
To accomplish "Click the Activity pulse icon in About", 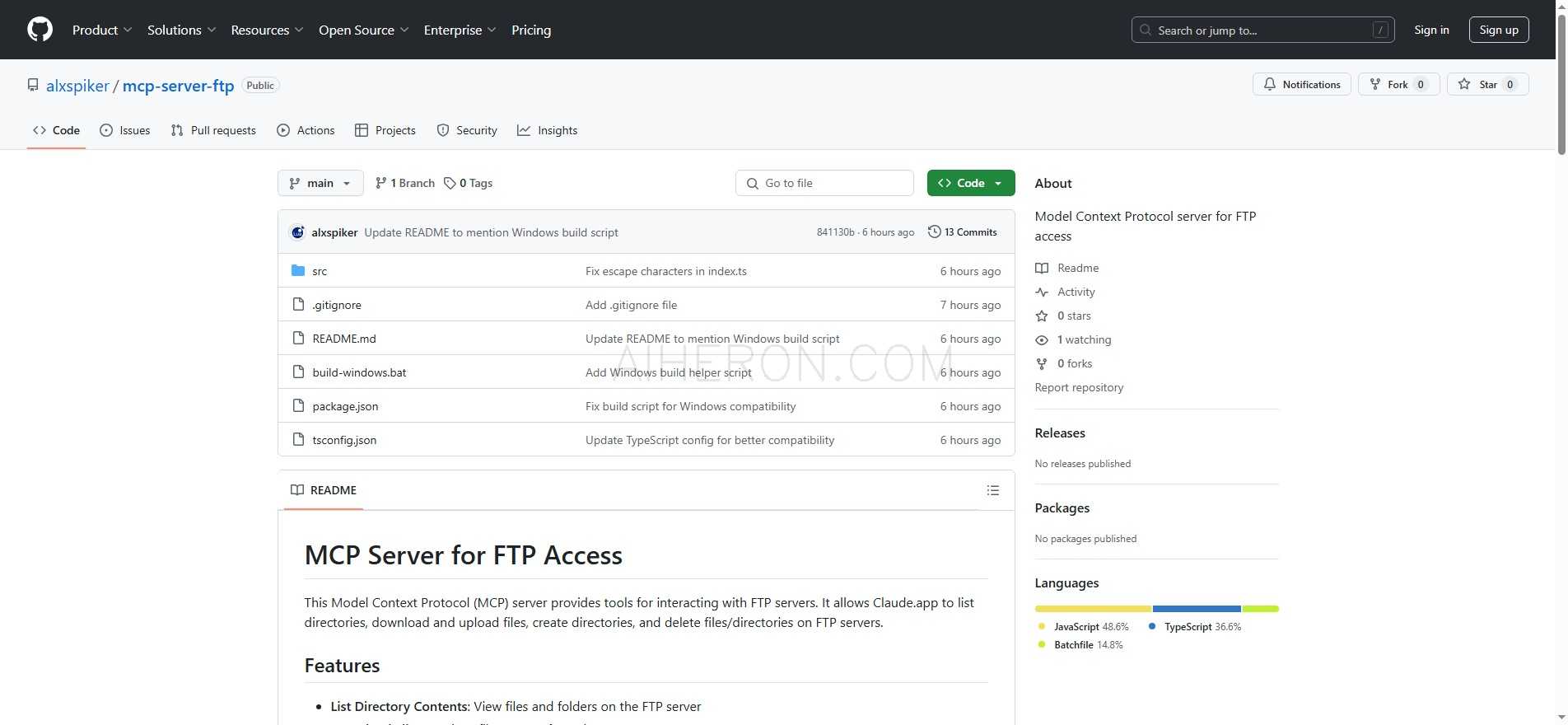I will [1042, 292].
